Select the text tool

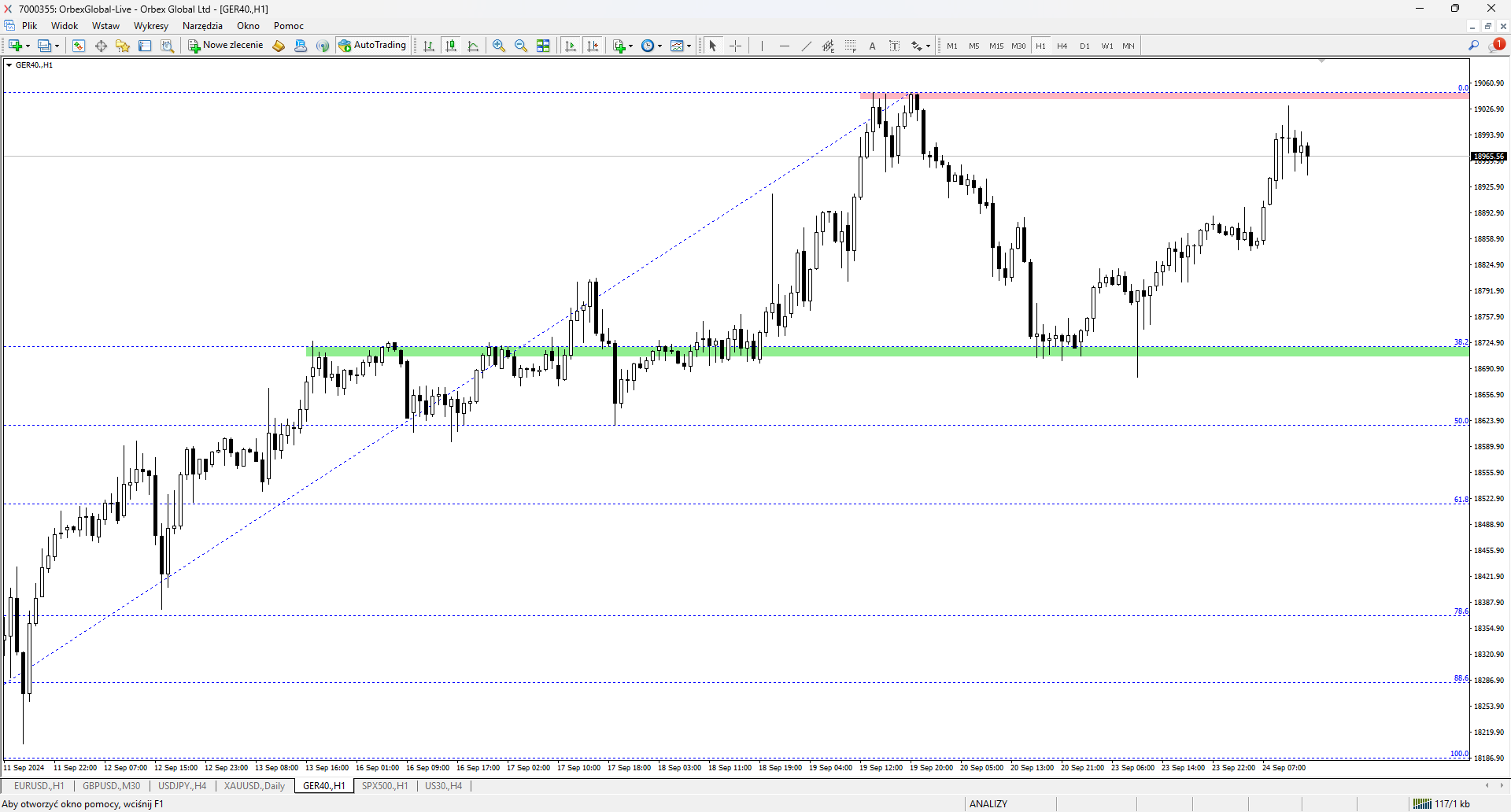pyautogui.click(x=873, y=46)
